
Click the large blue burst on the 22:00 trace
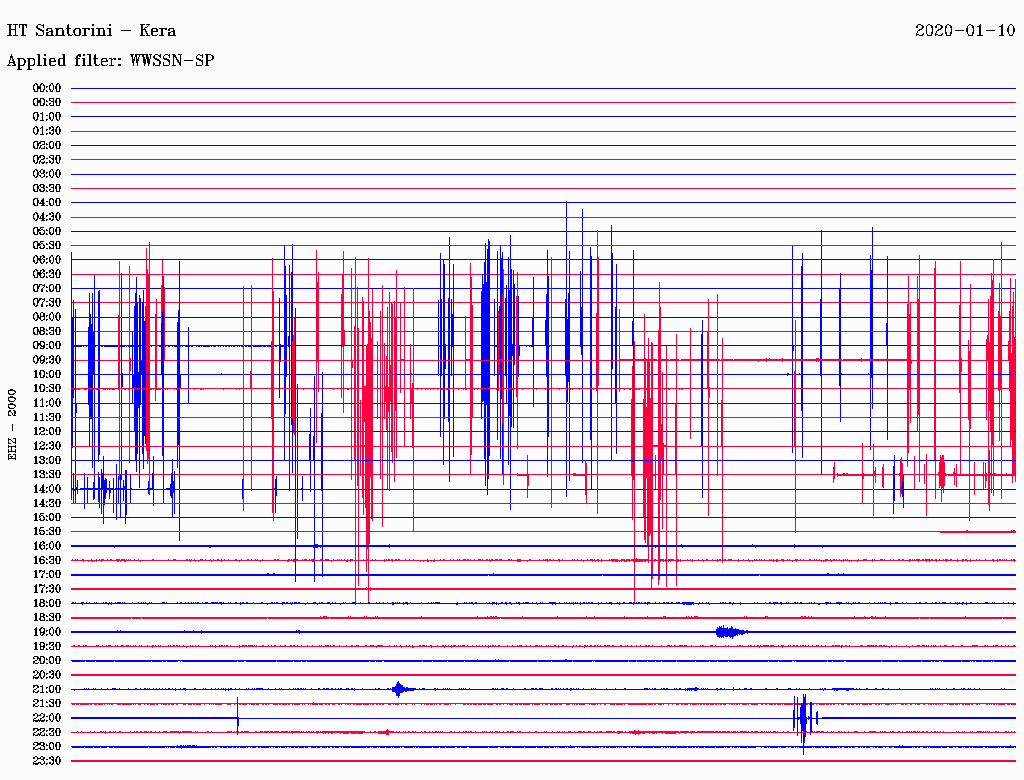[x=805, y=722]
